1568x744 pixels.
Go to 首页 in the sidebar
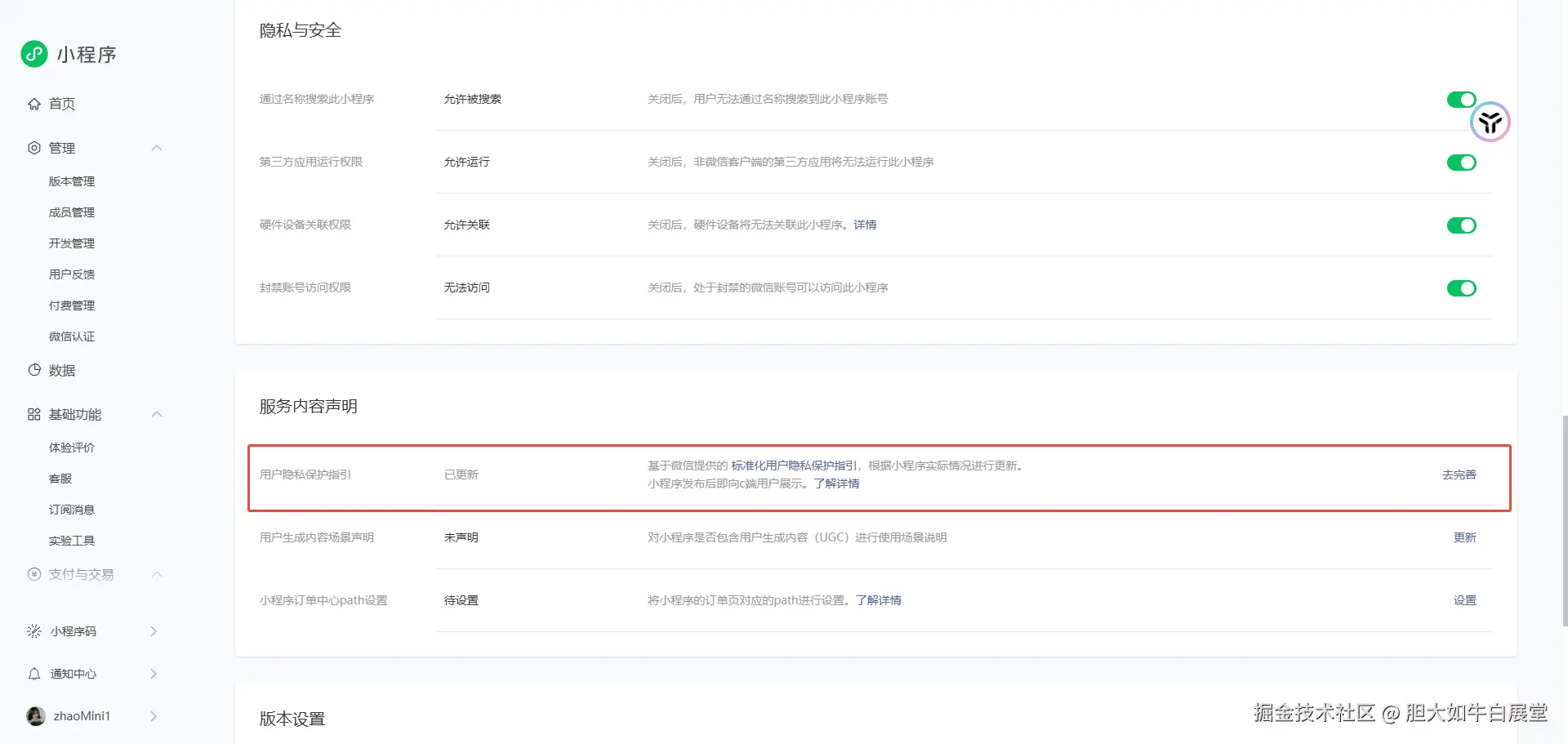point(62,104)
